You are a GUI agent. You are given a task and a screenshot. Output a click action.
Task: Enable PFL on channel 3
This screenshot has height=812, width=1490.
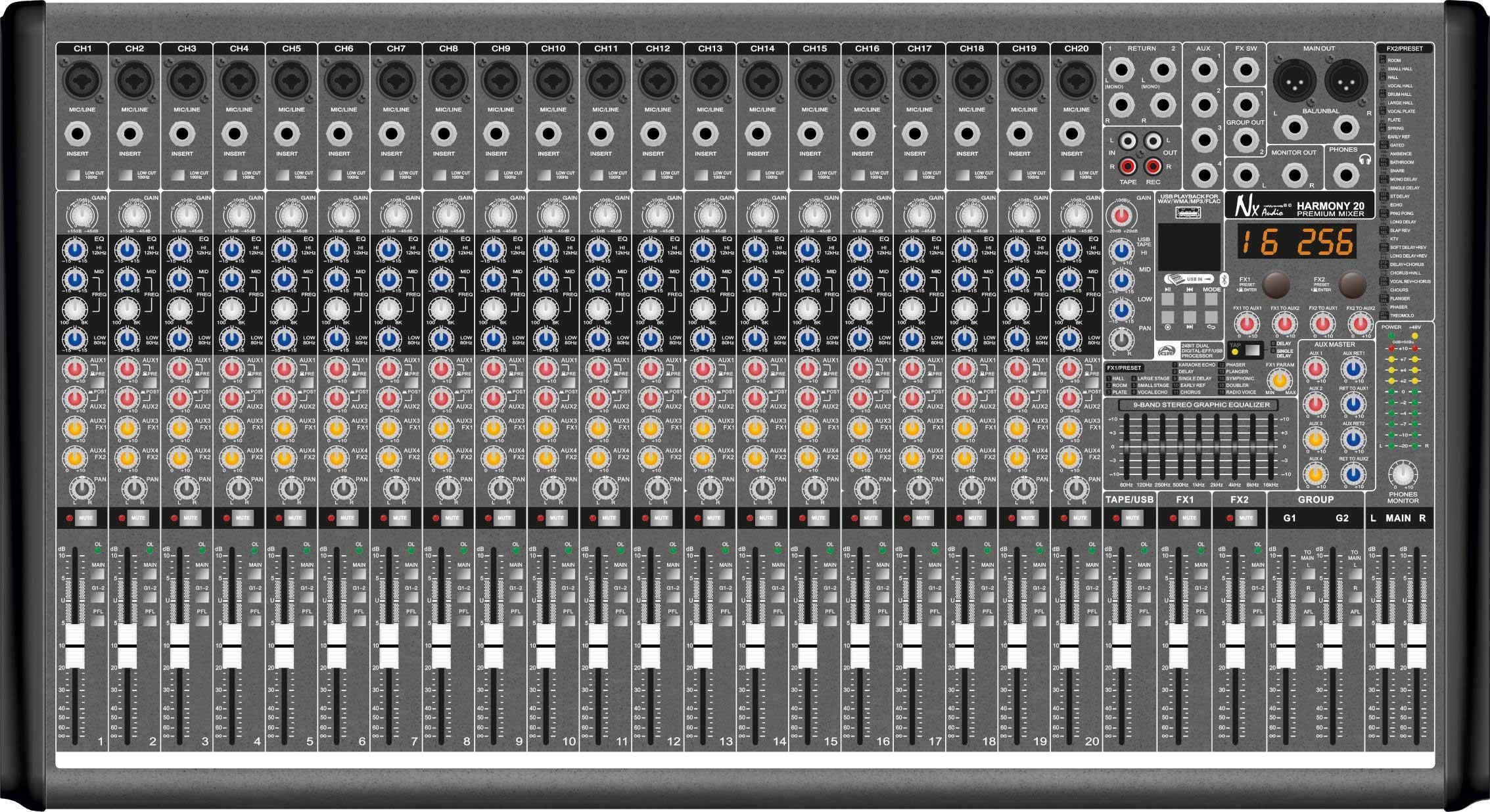(202, 620)
